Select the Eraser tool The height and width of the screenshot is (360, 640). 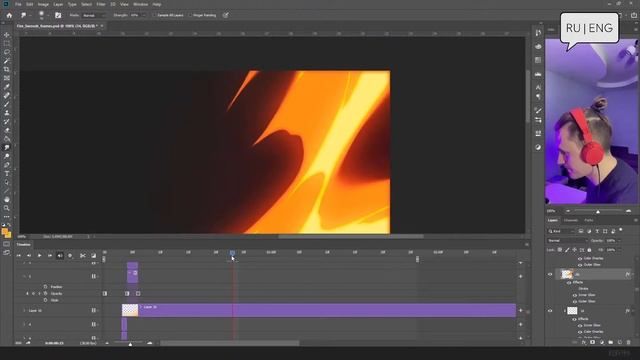[7, 130]
